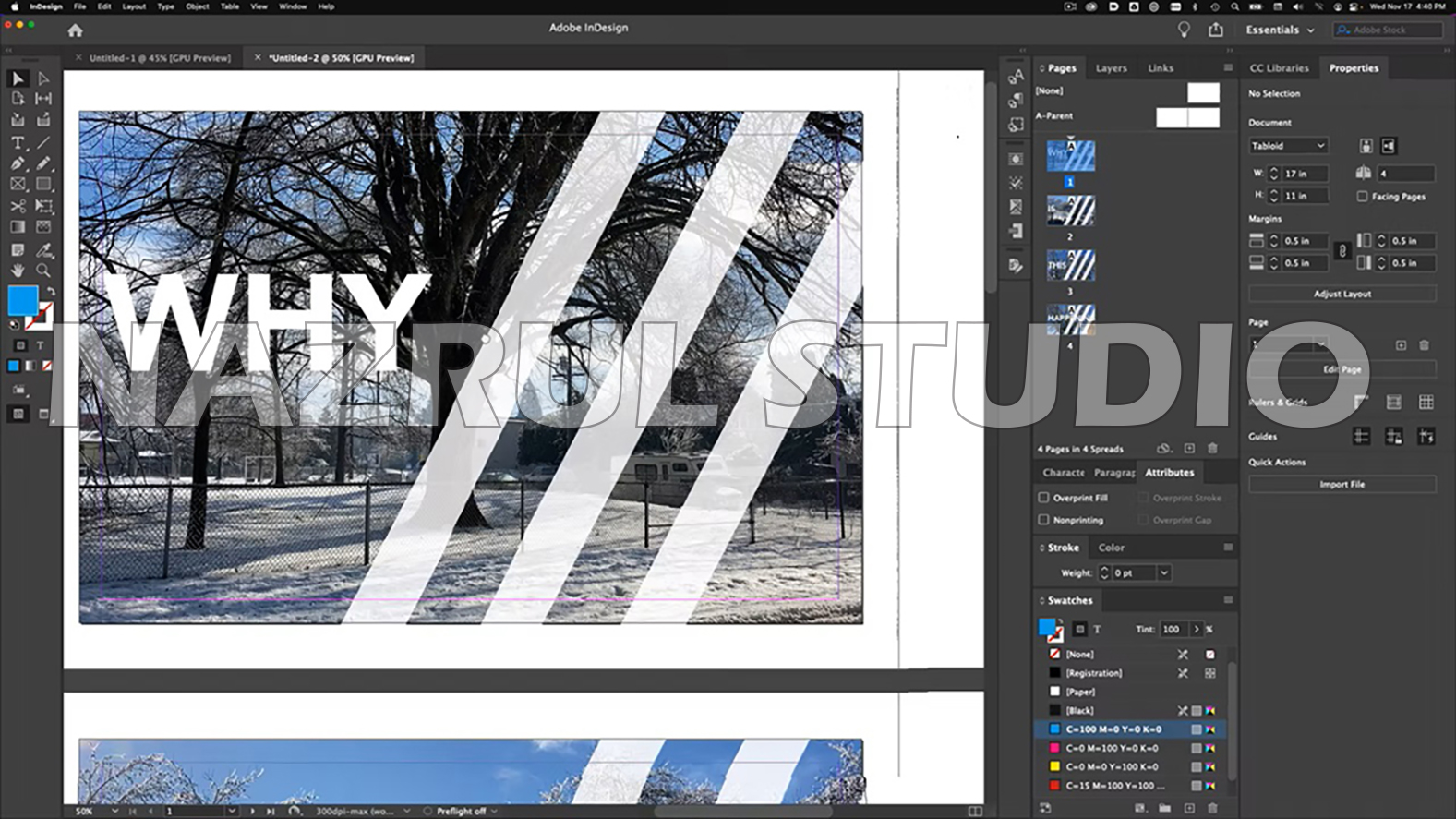The width and height of the screenshot is (1456, 819).
Task: Open the Preflight options dropdown
Action: (494, 811)
